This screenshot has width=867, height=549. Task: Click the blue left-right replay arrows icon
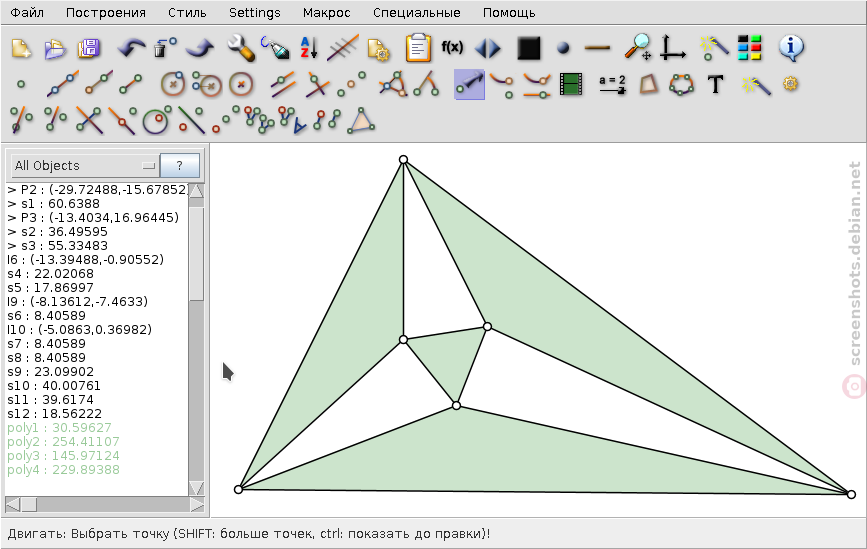[x=488, y=49]
